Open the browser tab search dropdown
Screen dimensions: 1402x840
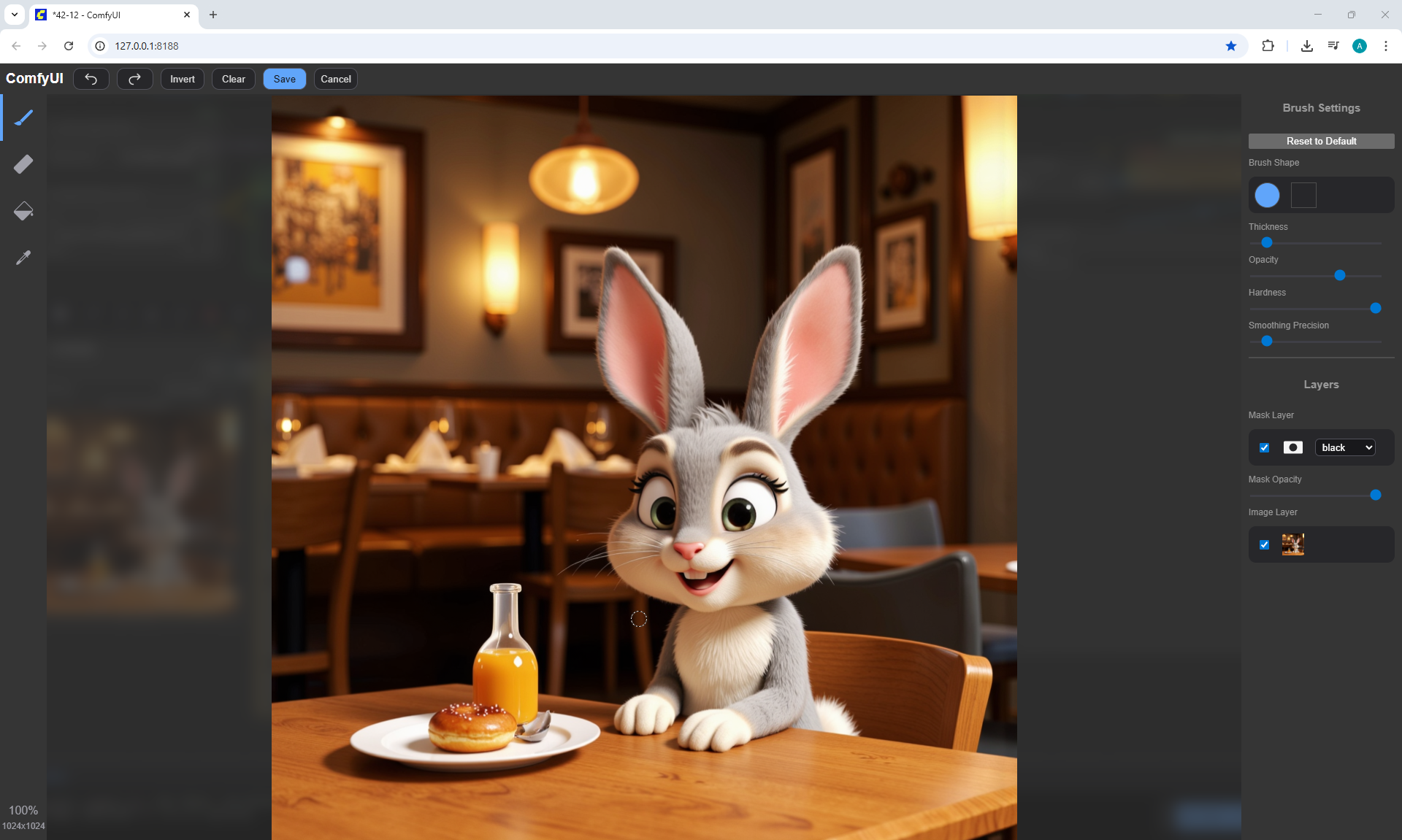coord(14,15)
